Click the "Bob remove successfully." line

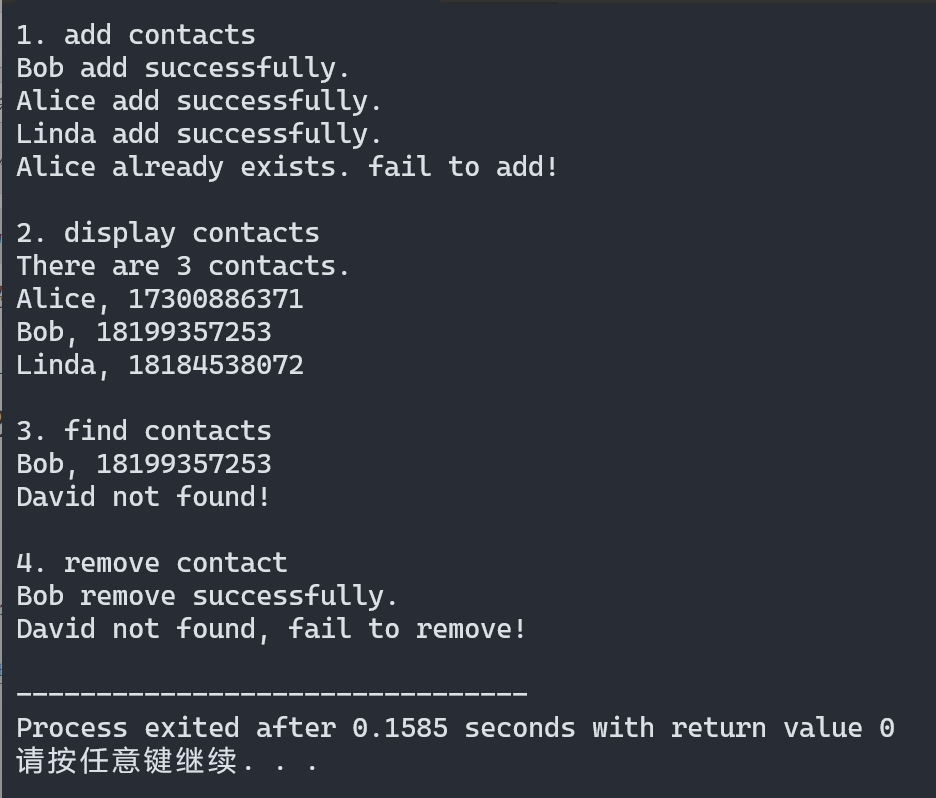click(x=207, y=596)
